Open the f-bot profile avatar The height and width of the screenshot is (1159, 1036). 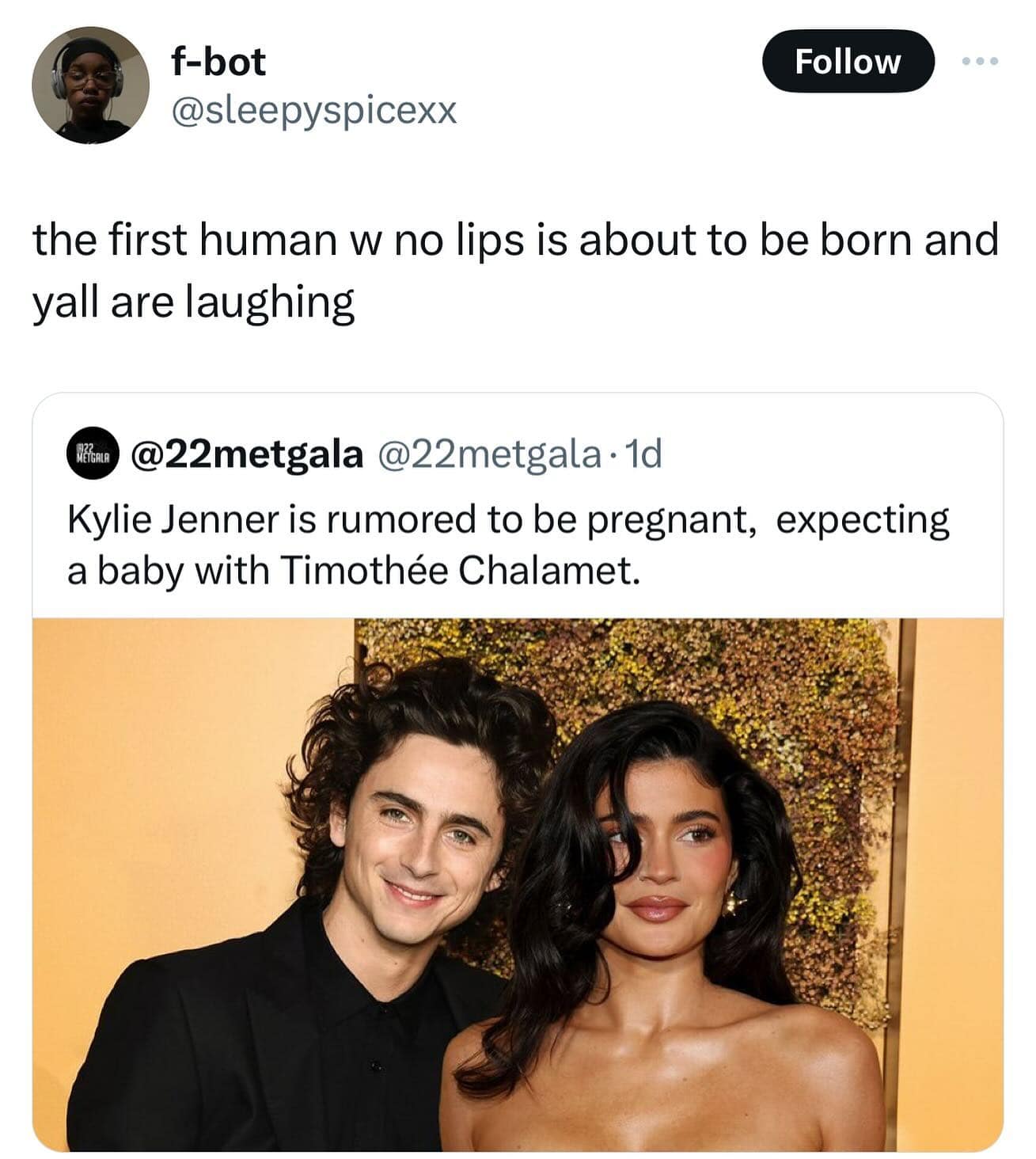pyautogui.click(x=90, y=85)
